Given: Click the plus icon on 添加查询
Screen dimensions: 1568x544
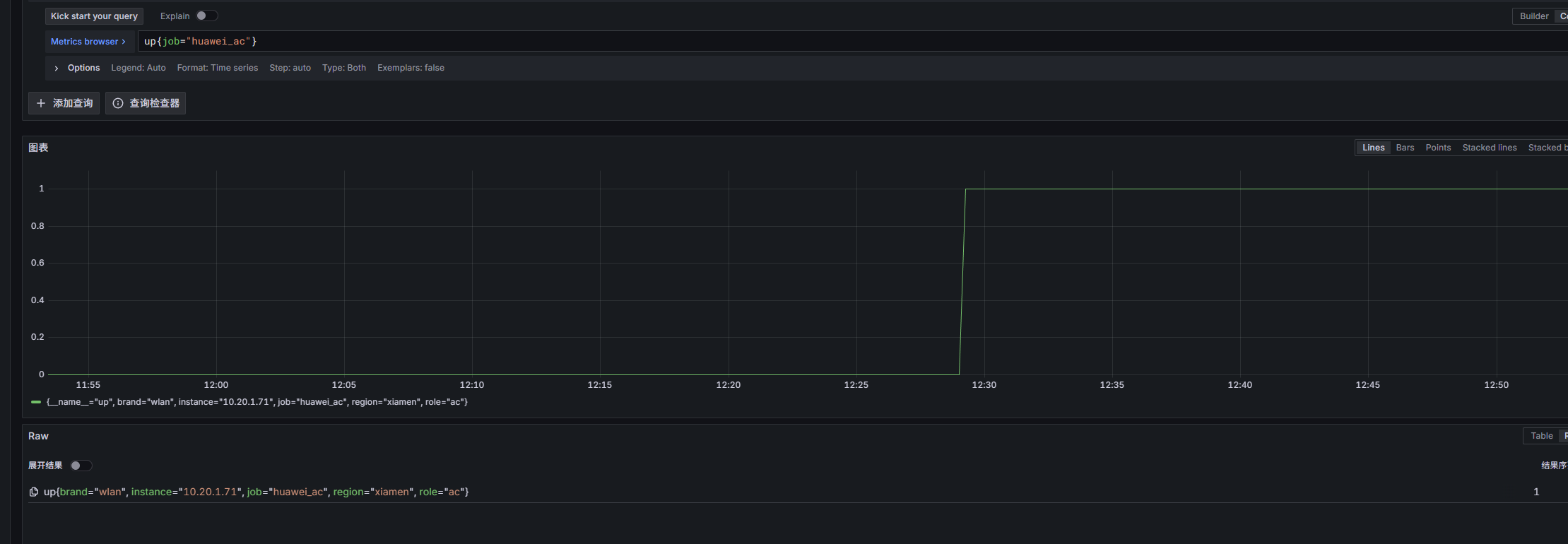Looking at the screenshot, I should (x=41, y=103).
